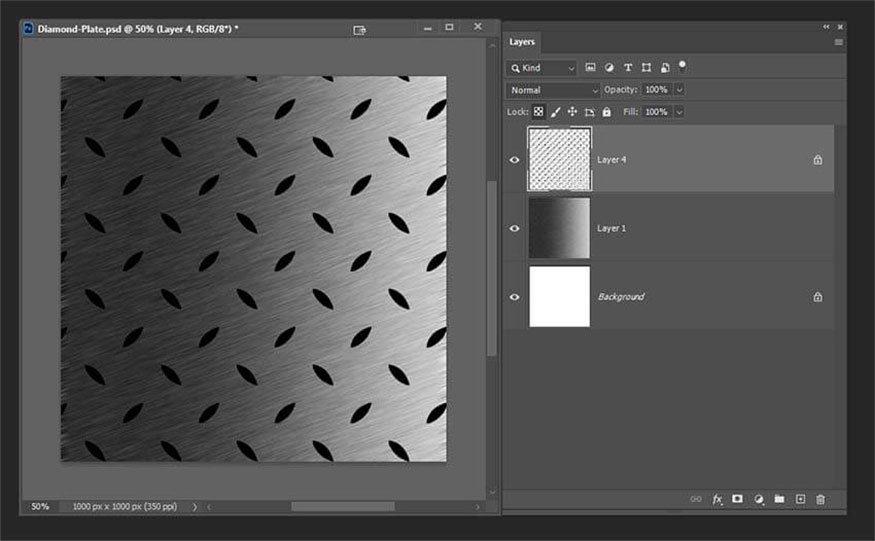Delete layer trash icon
The image size is (875, 541).
820,499
